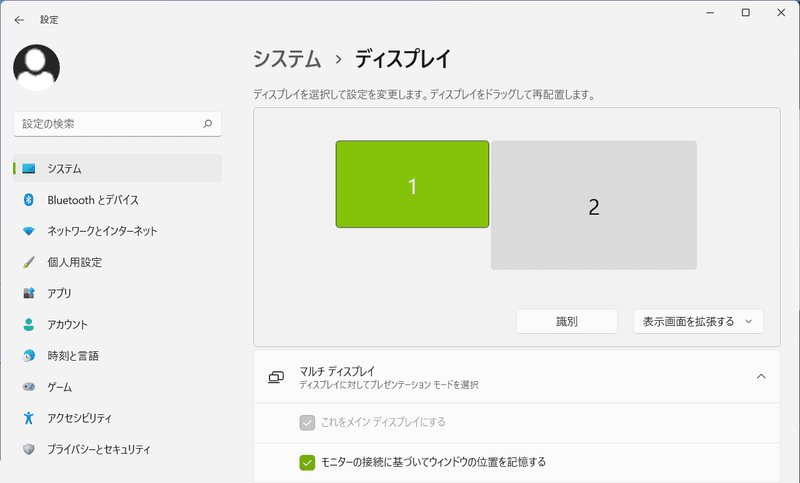Open ゲーム category
This screenshot has width=800, height=483.
(117, 387)
